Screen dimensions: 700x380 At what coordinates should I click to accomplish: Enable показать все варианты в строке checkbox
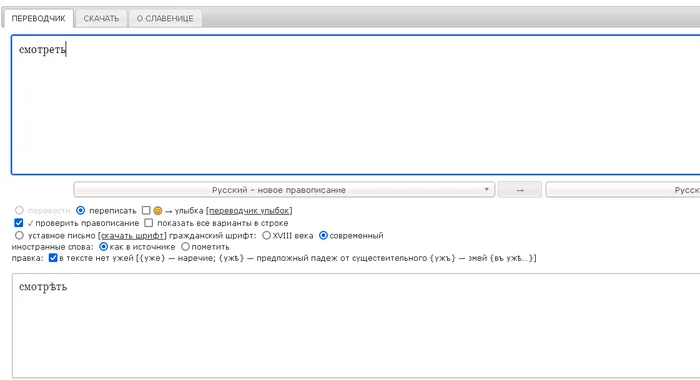149,223
